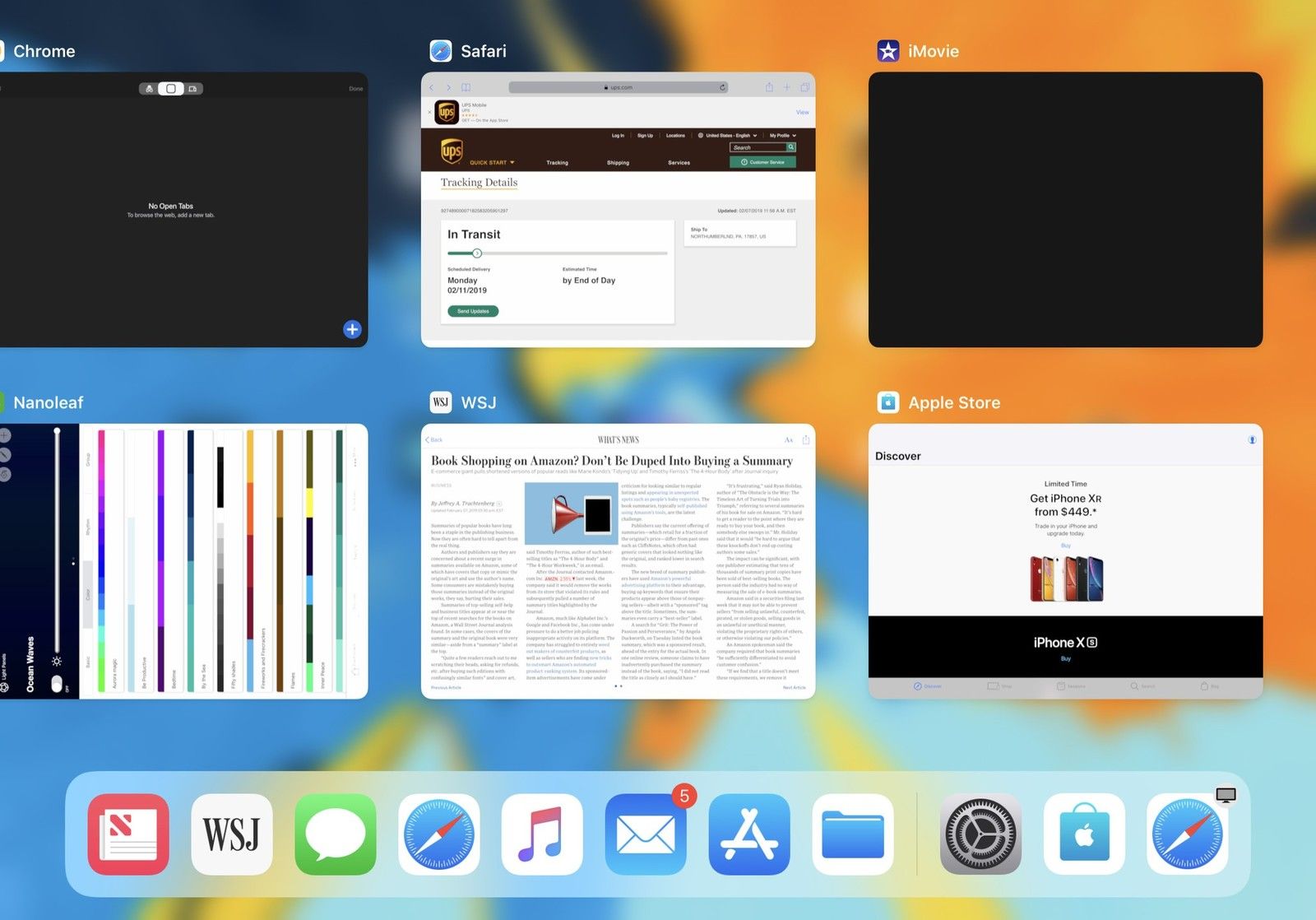The width and height of the screenshot is (1316, 920).
Task: Open Settings from the dock
Action: [x=980, y=834]
